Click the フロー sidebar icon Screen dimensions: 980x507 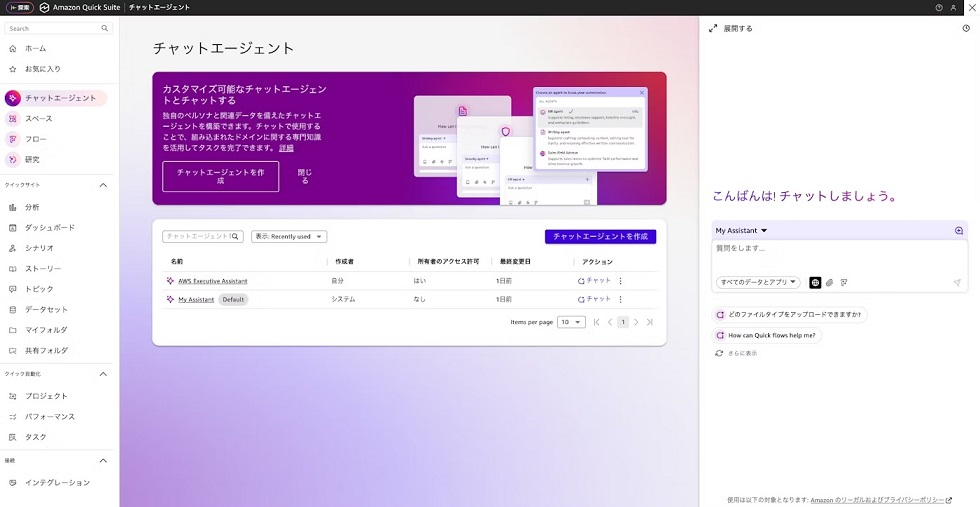12,139
